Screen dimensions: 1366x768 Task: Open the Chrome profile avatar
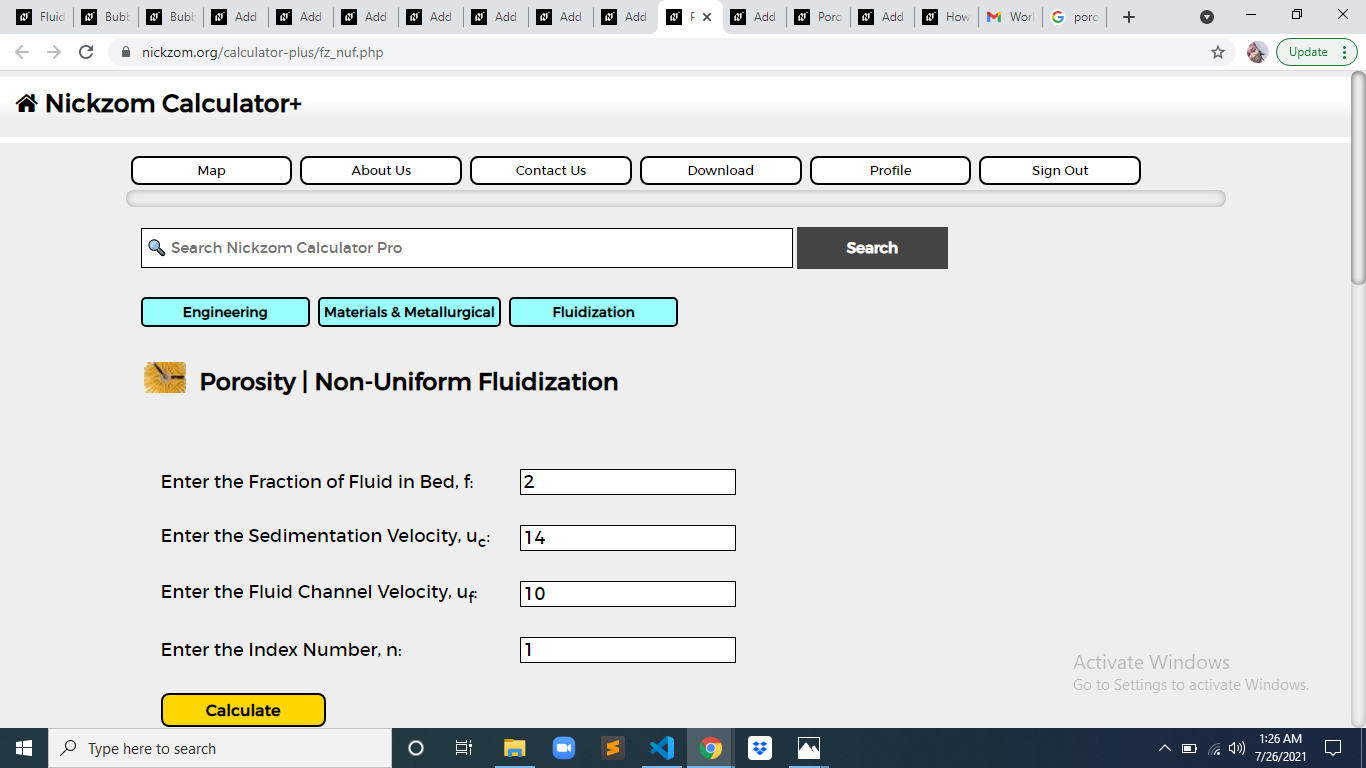1257,52
